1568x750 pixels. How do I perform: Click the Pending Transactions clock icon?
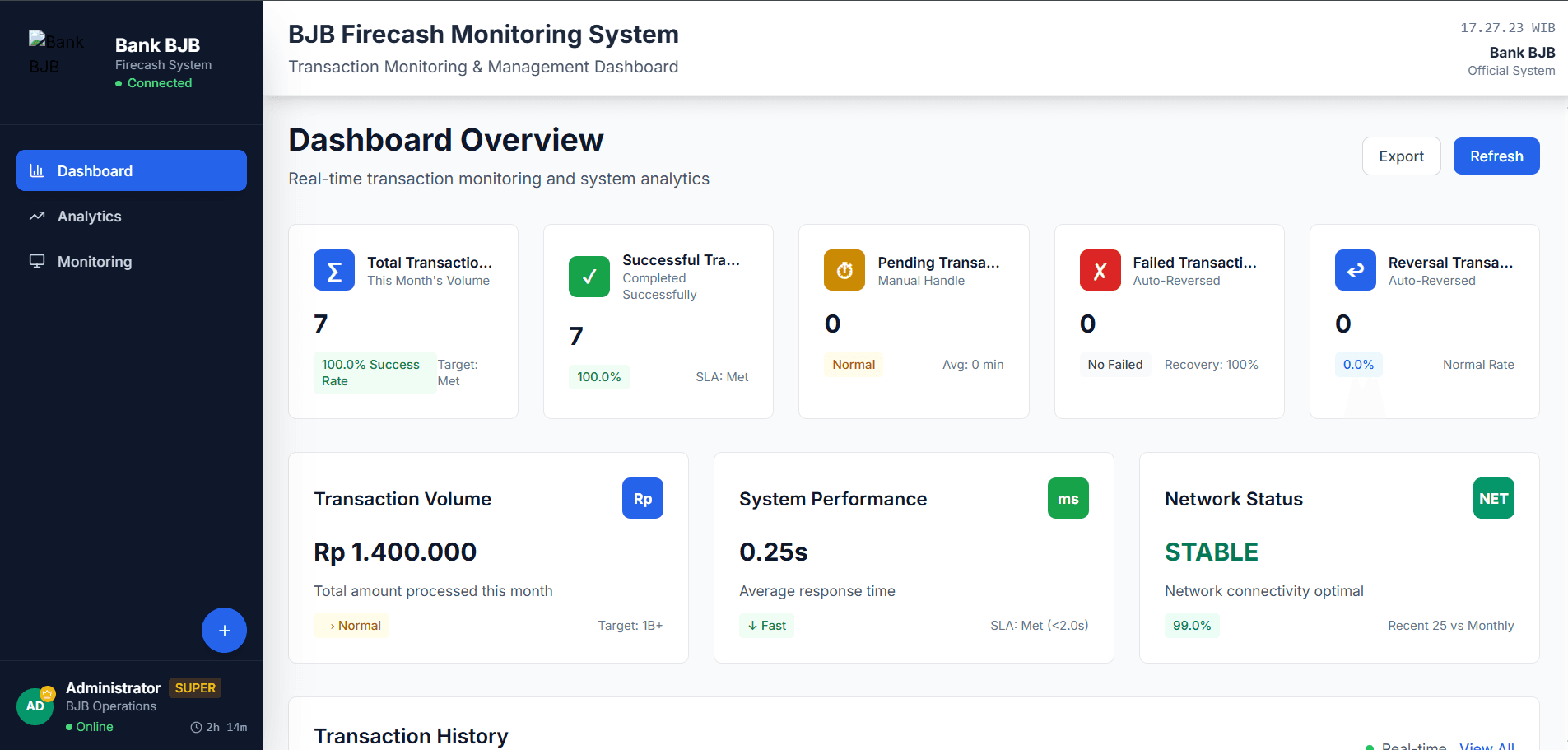tap(844, 270)
